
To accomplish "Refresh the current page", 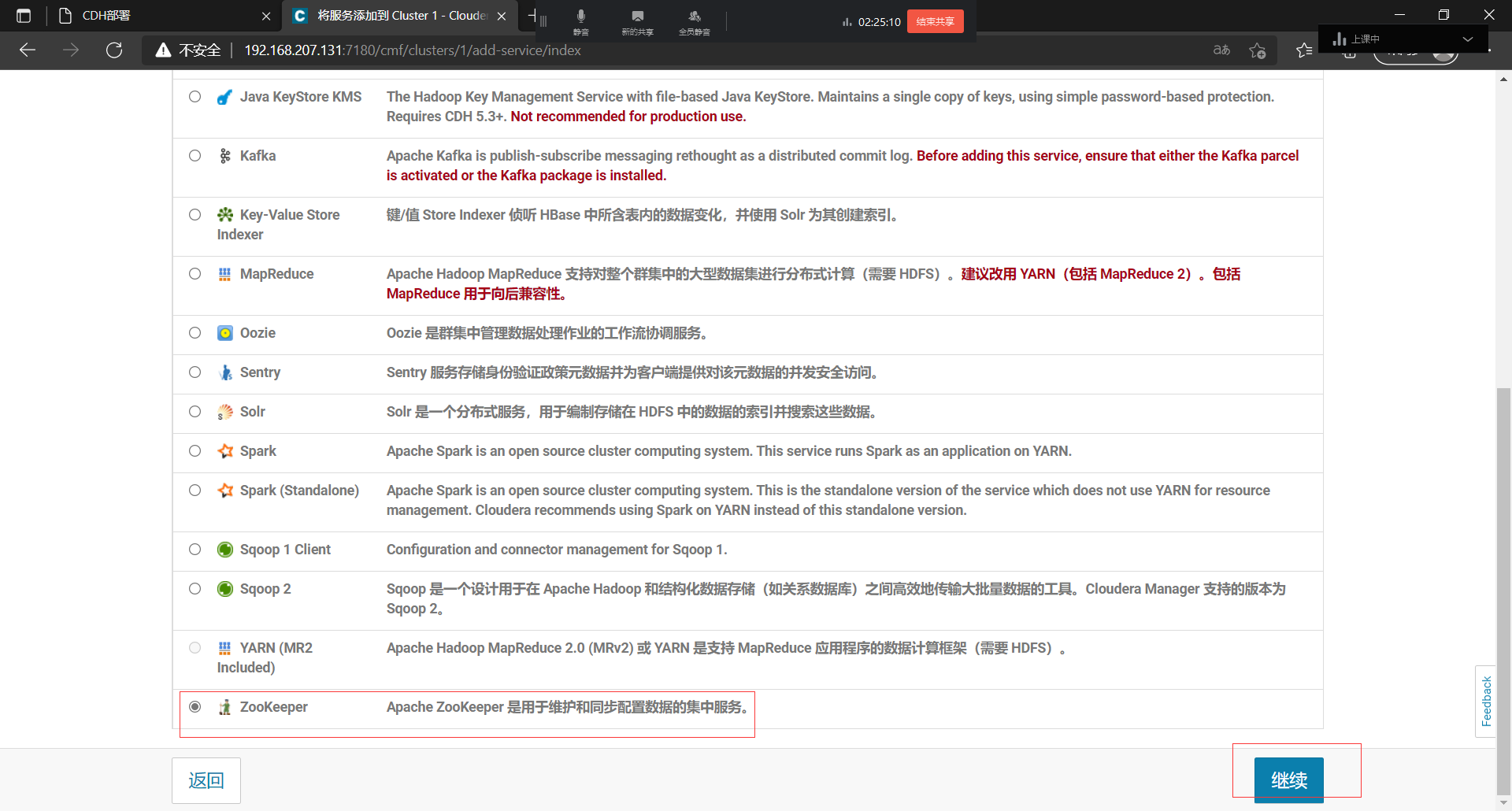I will click(x=114, y=50).
